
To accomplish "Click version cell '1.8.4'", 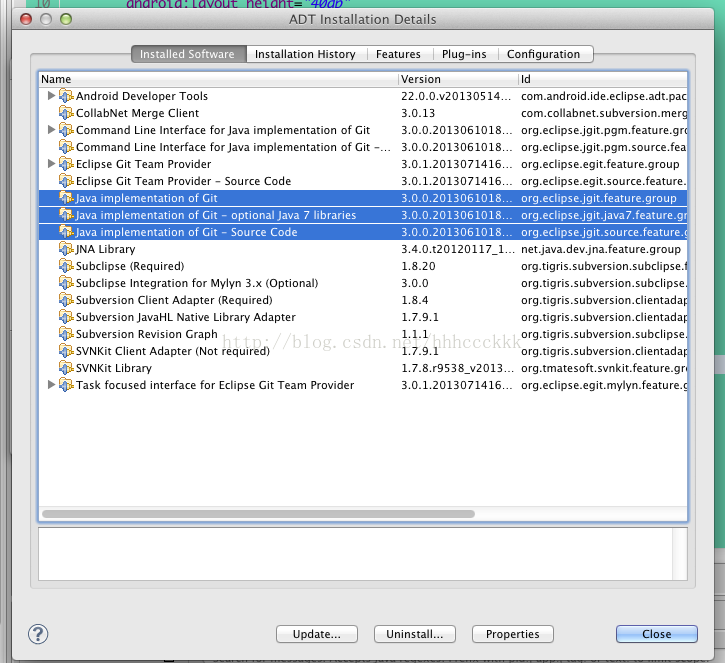I will pyautogui.click(x=414, y=300).
